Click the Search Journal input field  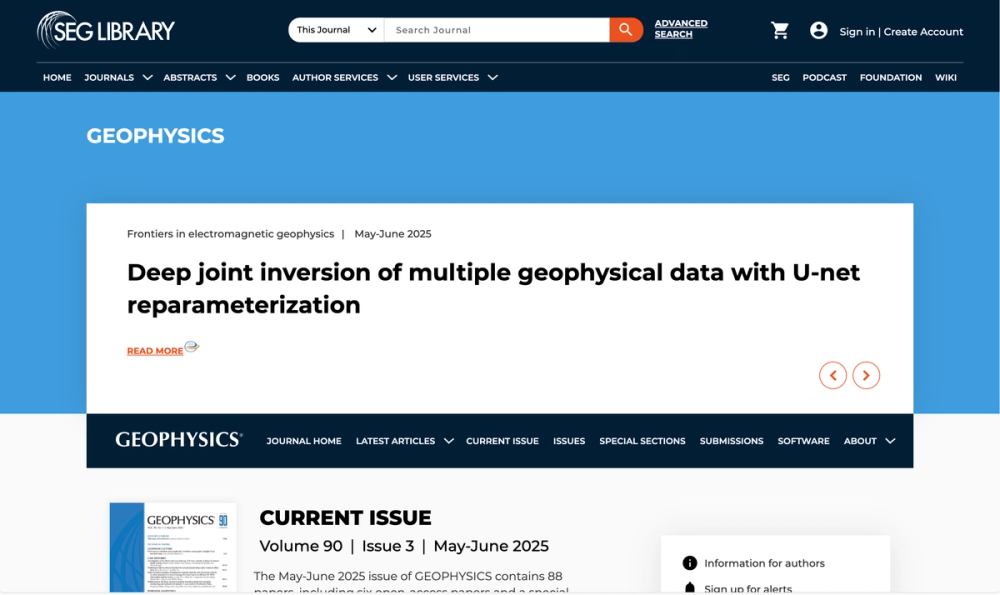pyautogui.click(x=497, y=30)
